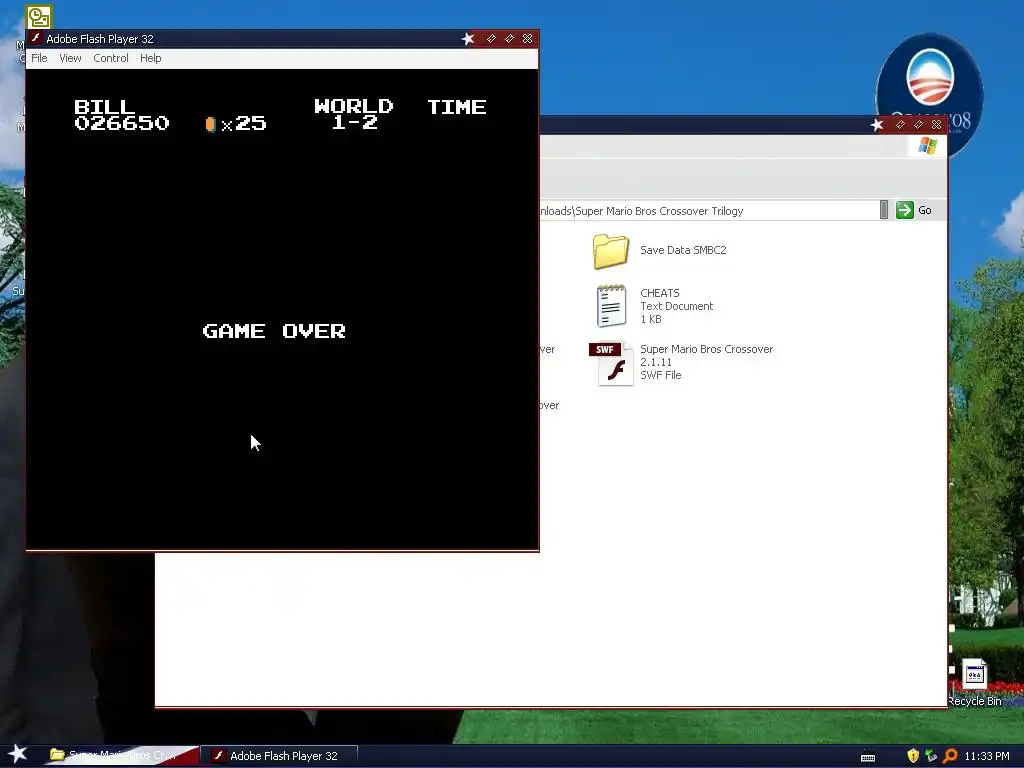Select the yellow clock desktop icon above Flash Player
The image size is (1024, 768).
point(39,16)
